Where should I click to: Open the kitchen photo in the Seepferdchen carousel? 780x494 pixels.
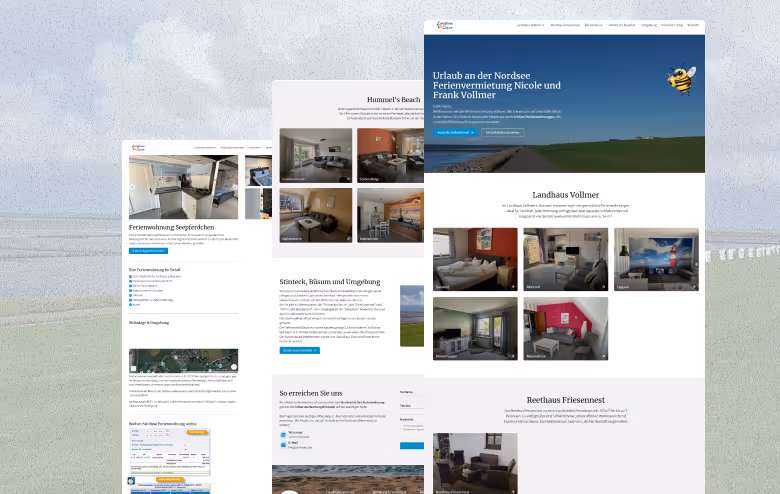click(184, 187)
